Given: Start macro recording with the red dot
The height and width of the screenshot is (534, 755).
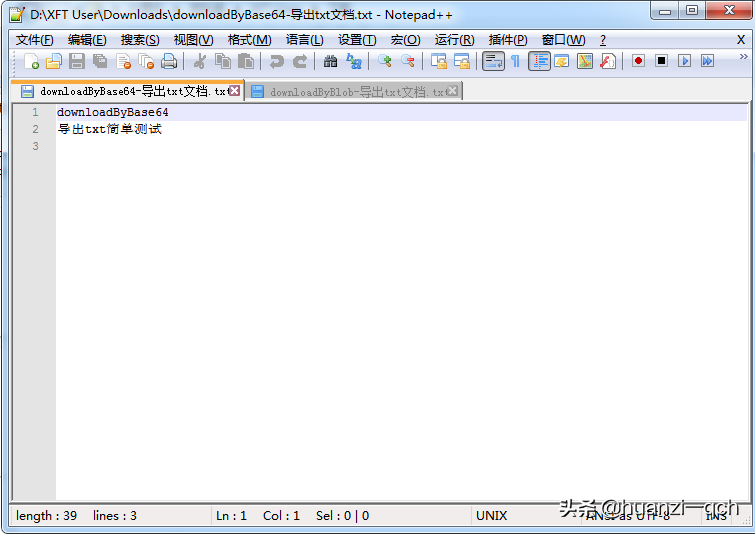Looking at the screenshot, I should pos(638,61).
